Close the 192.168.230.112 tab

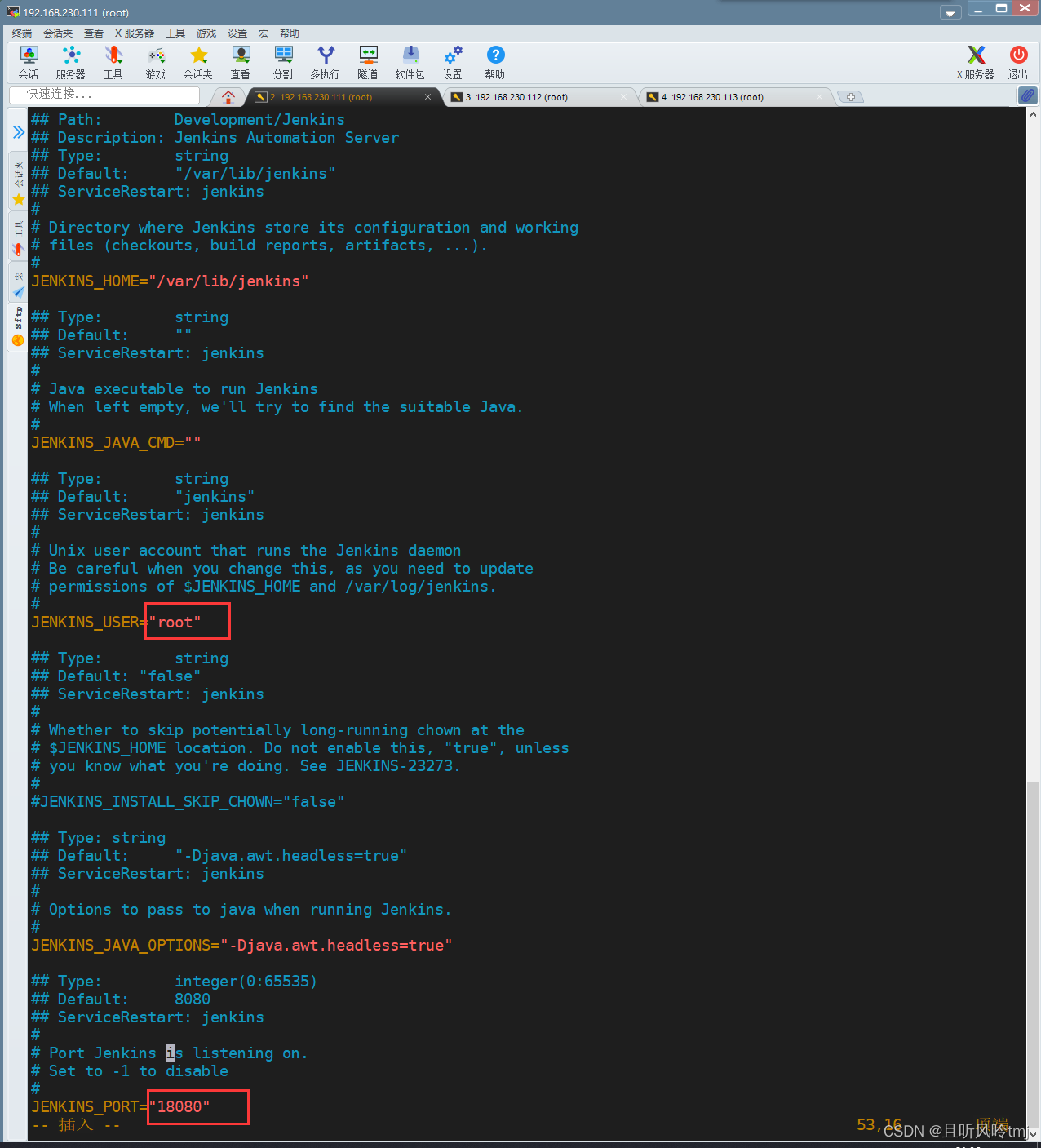[x=624, y=97]
